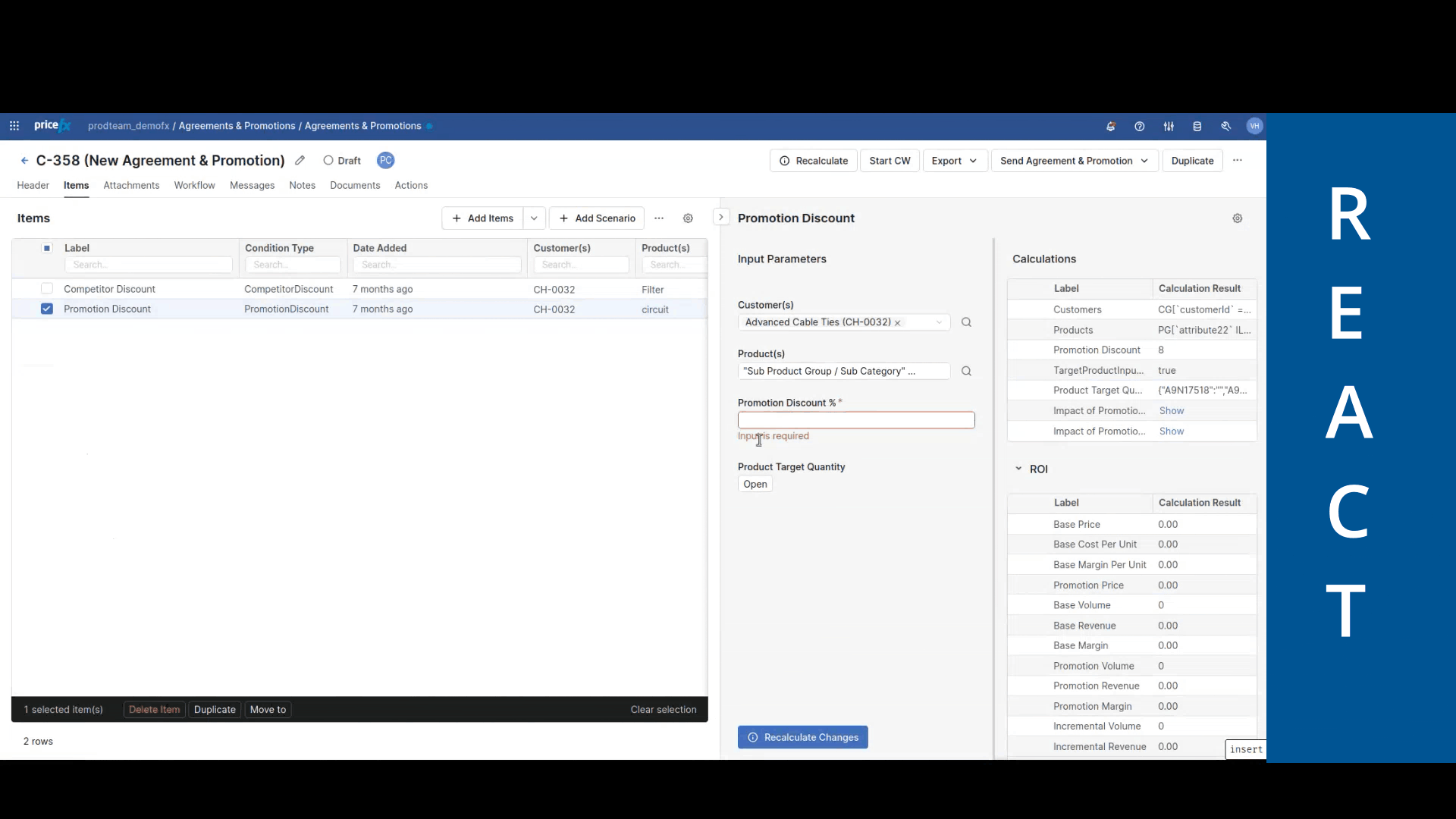The width and height of the screenshot is (1456, 819).
Task: Click the Recalculate Changes button
Action: [802, 737]
